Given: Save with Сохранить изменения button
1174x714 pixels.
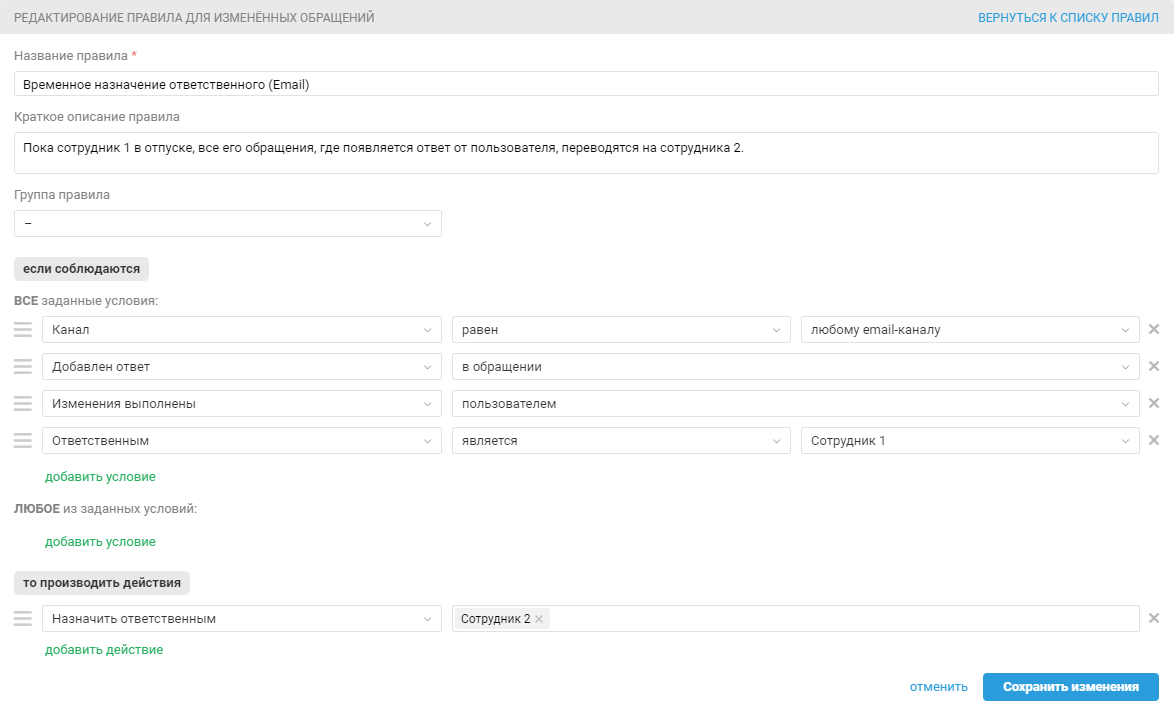Looking at the screenshot, I should 1071,687.
